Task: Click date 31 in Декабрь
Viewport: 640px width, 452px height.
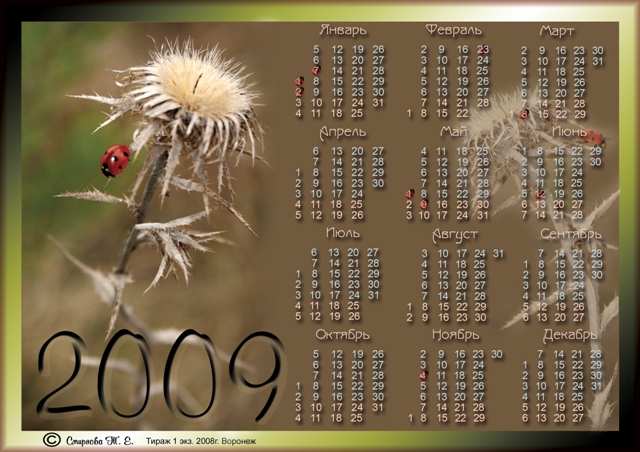Action: [x=596, y=386]
